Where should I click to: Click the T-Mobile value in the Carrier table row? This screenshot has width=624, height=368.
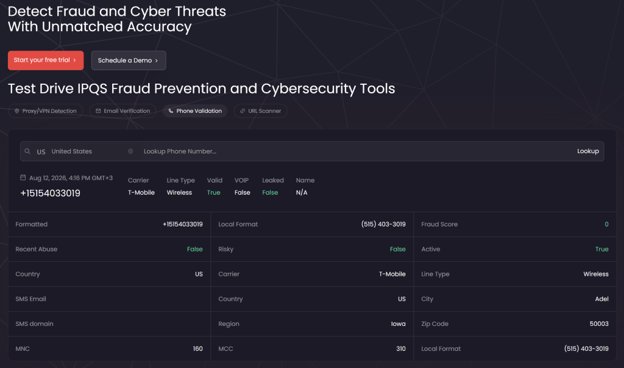pos(392,274)
